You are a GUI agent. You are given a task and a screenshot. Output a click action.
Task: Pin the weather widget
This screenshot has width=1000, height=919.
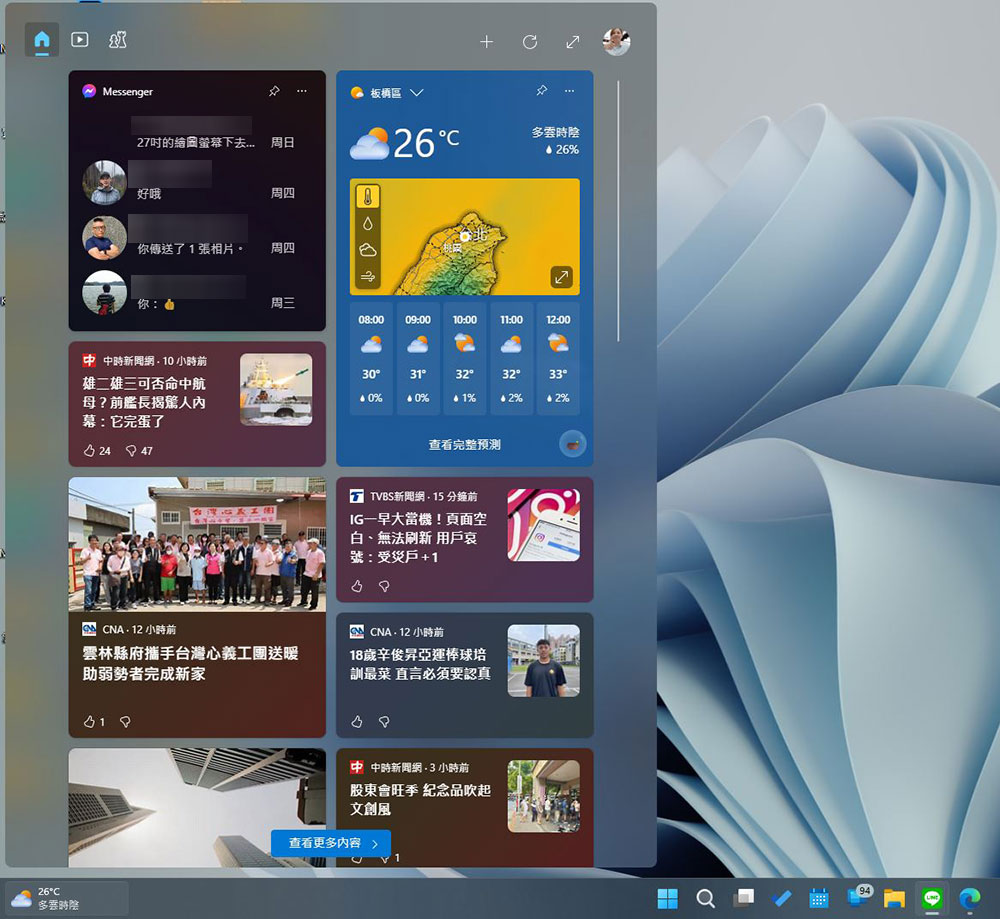[541, 91]
